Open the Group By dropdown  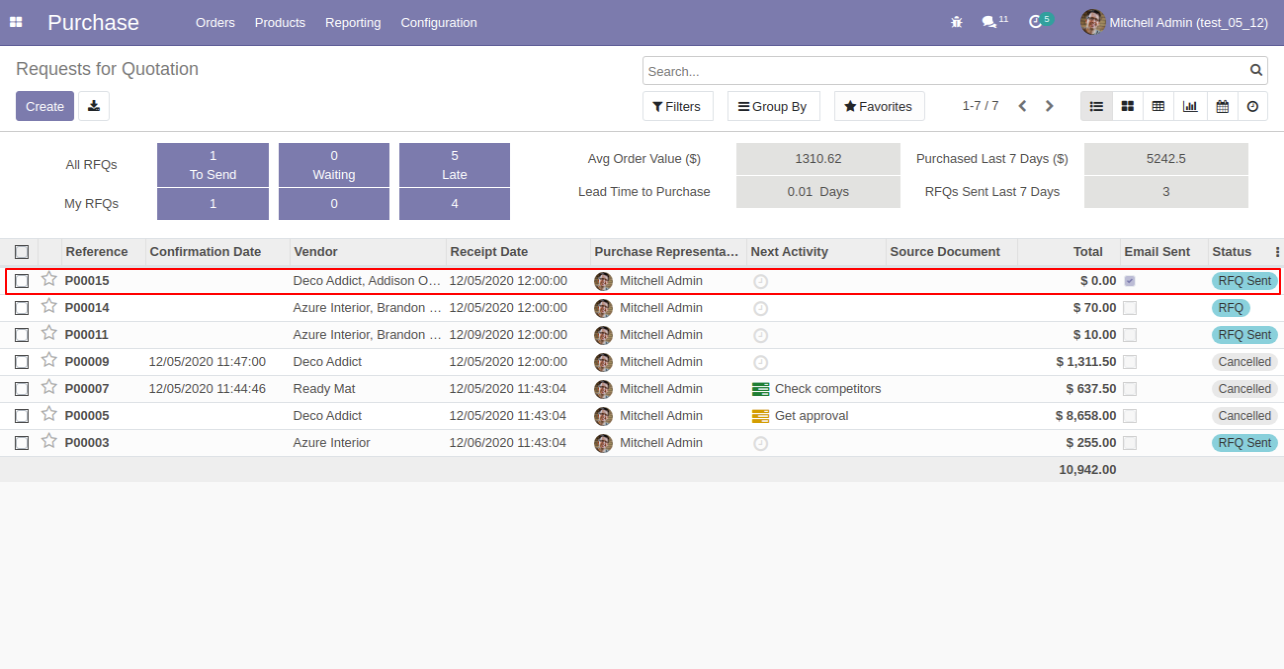(773, 106)
